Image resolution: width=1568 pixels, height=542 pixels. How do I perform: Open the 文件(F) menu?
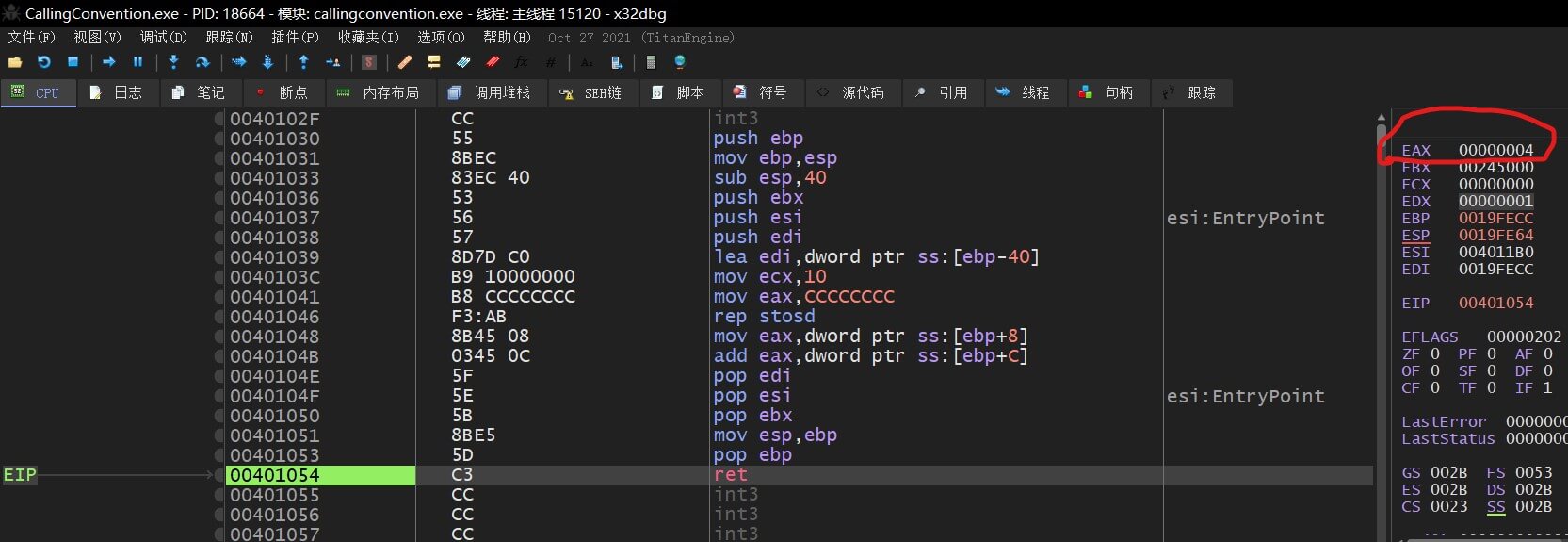(32, 38)
